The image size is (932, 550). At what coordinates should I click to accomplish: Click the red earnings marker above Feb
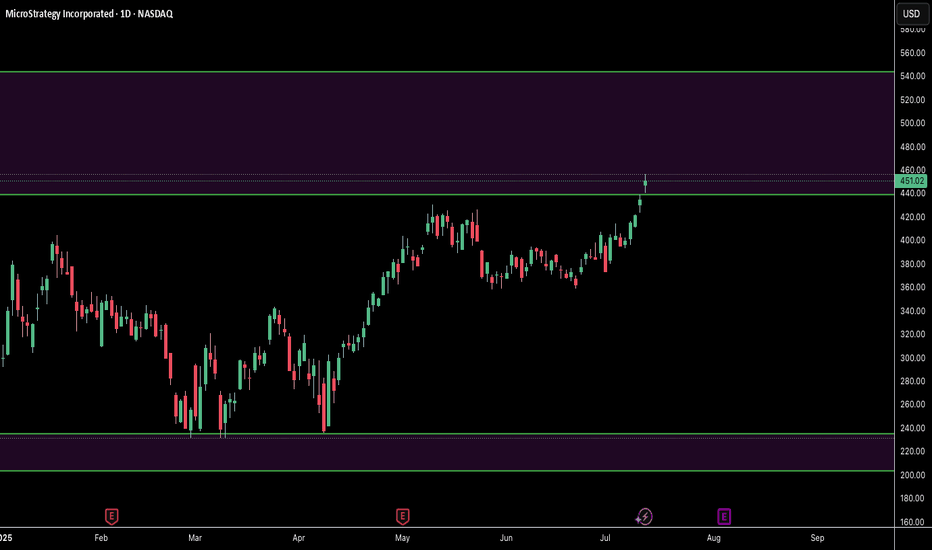pyautogui.click(x=111, y=517)
